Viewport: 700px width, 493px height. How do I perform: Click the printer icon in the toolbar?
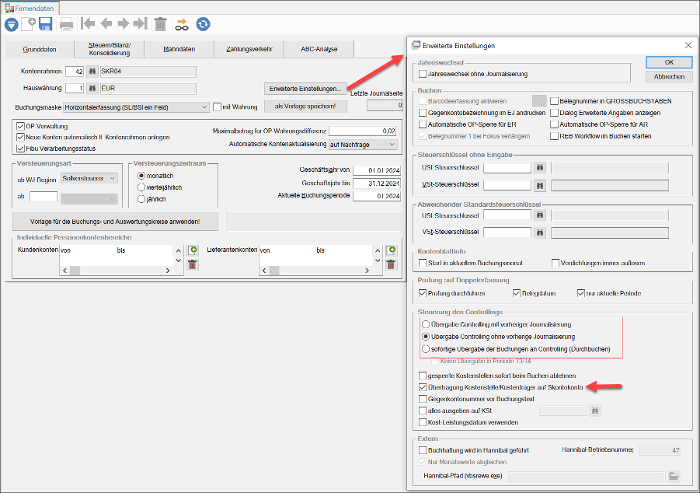click(67, 24)
